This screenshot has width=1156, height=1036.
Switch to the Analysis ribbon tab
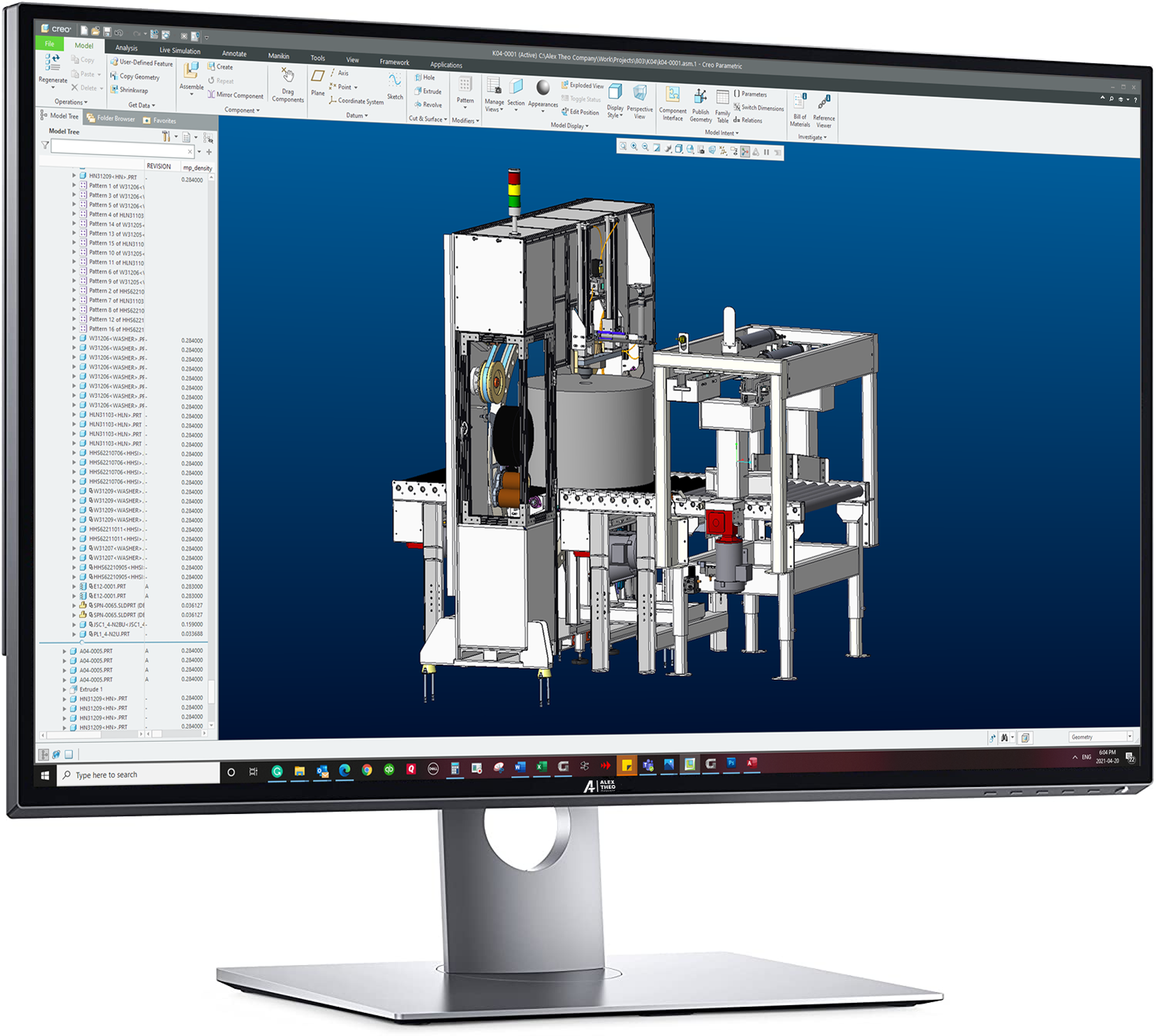coord(127,48)
